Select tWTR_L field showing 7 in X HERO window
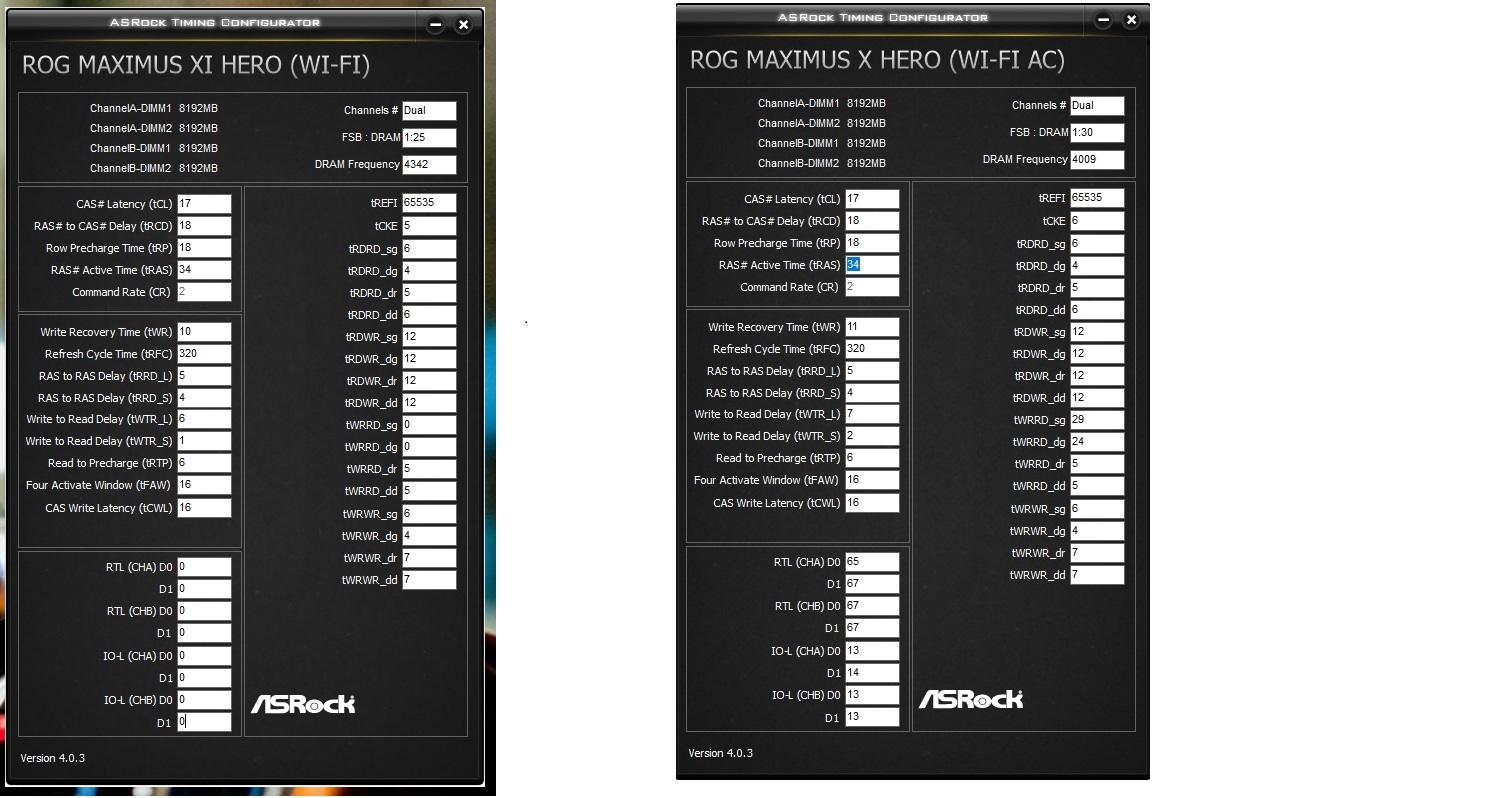The image size is (1493, 798). (872, 414)
